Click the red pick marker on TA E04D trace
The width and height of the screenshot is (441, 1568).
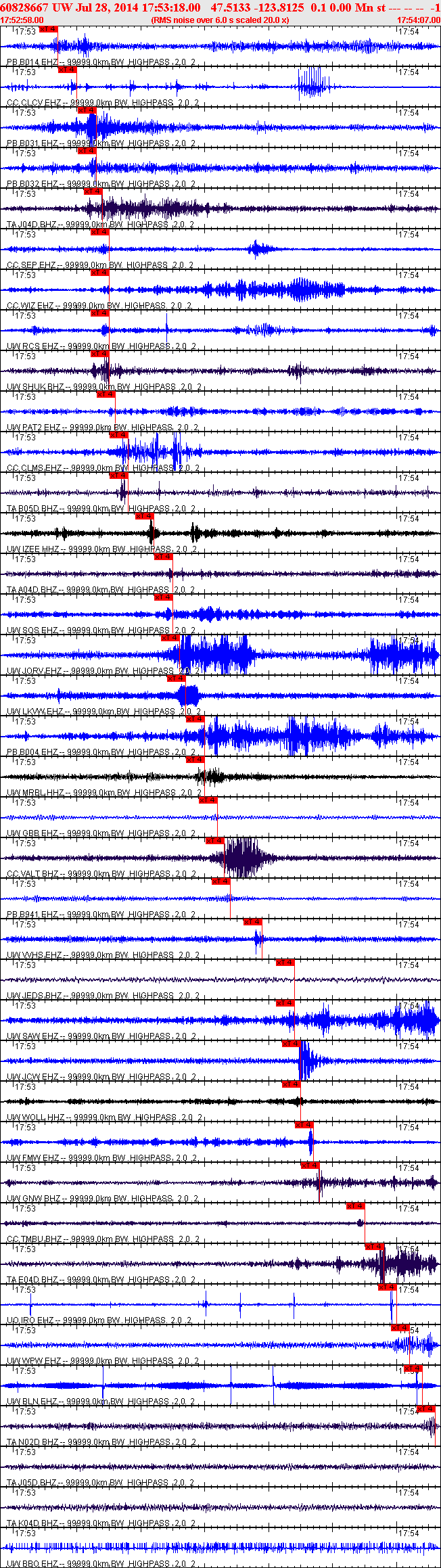pyautogui.click(x=375, y=1247)
